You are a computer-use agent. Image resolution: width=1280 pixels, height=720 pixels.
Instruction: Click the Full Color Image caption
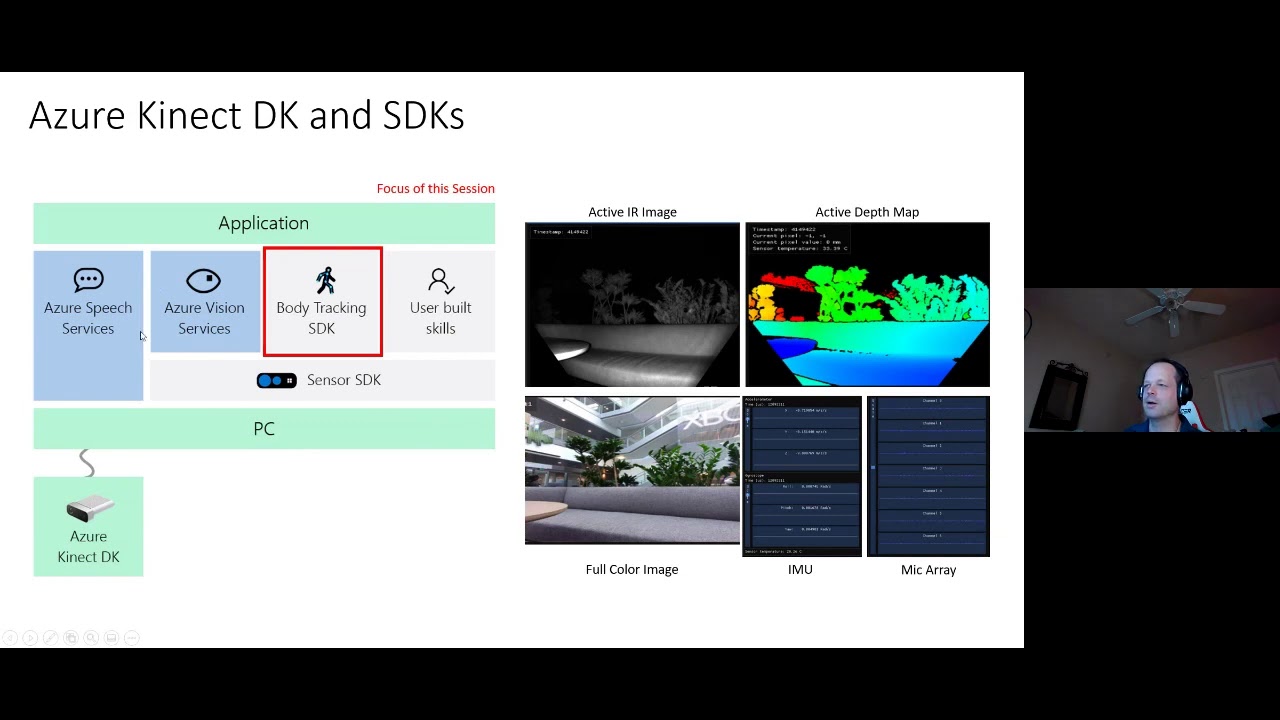632,570
